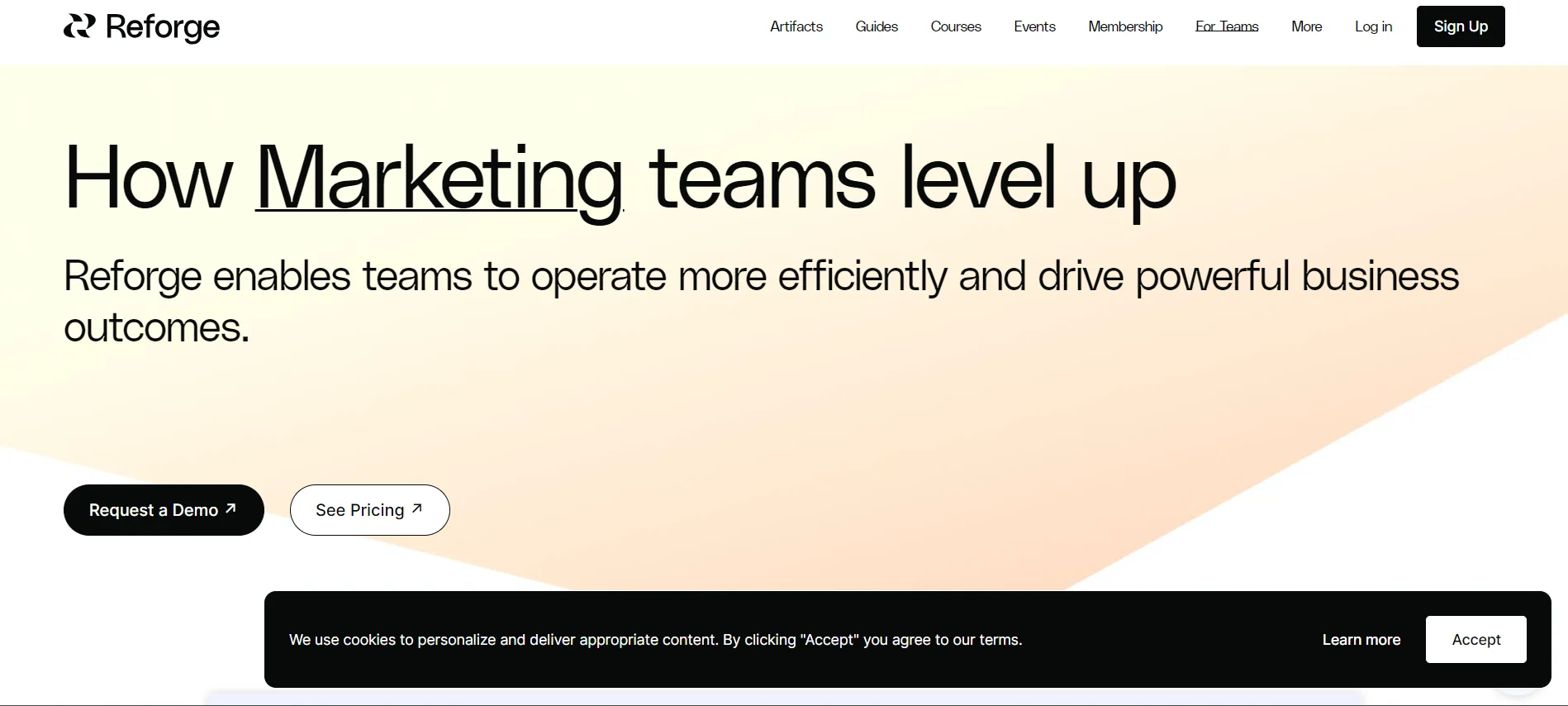Click the Sign Up button

[1461, 26]
